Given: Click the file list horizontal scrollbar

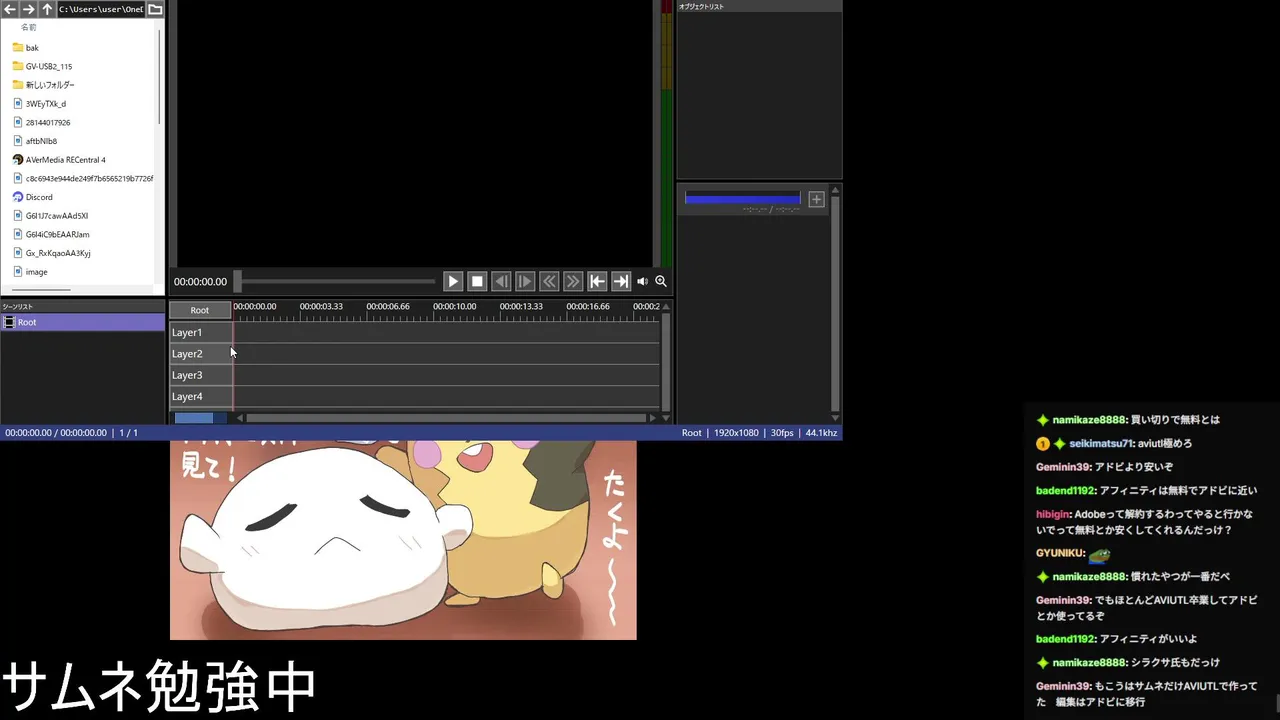Looking at the screenshot, I should (41, 290).
